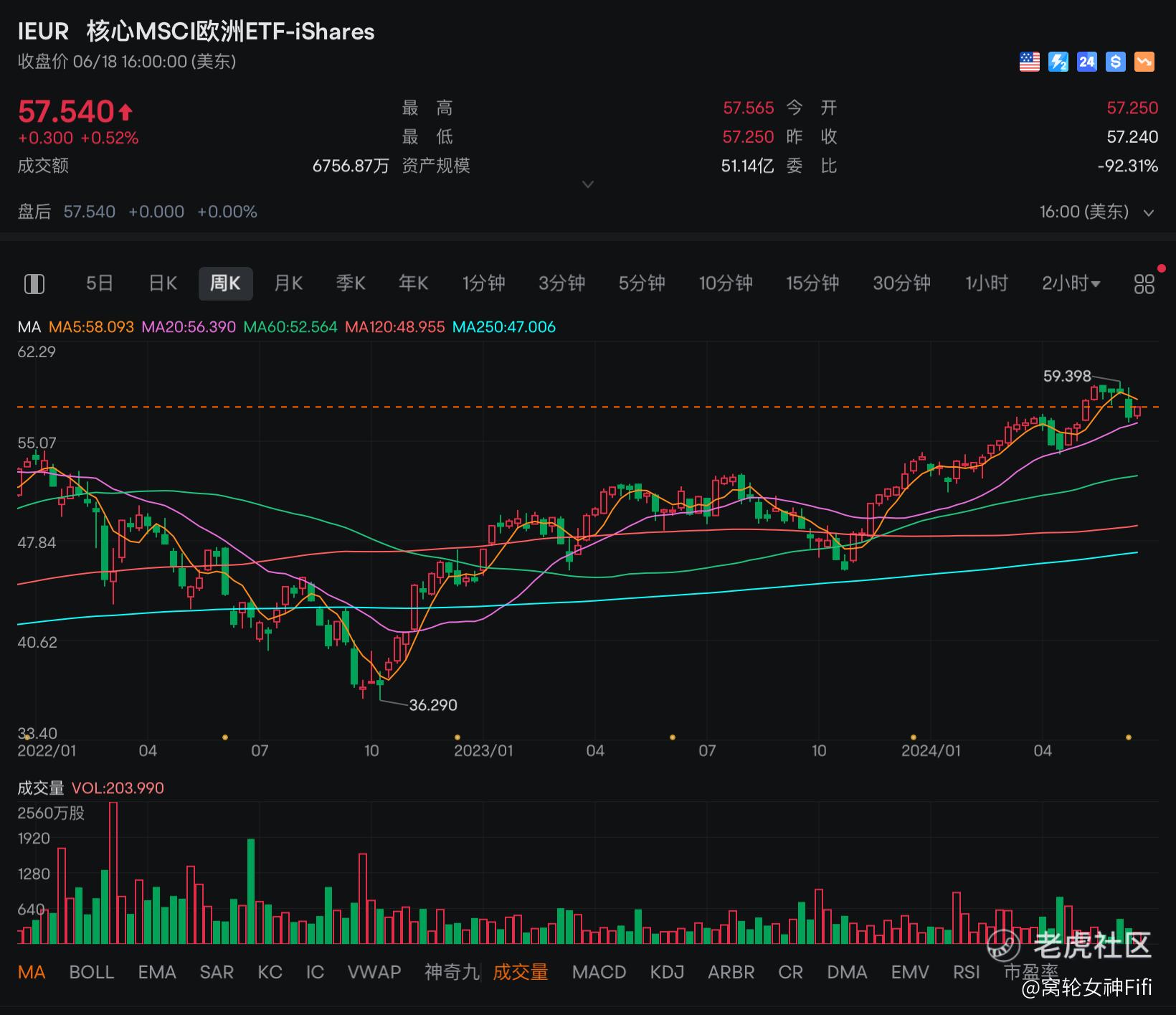This screenshot has height=1015, width=1176.
Task: Click the US flag market icon
Action: click(x=1029, y=62)
